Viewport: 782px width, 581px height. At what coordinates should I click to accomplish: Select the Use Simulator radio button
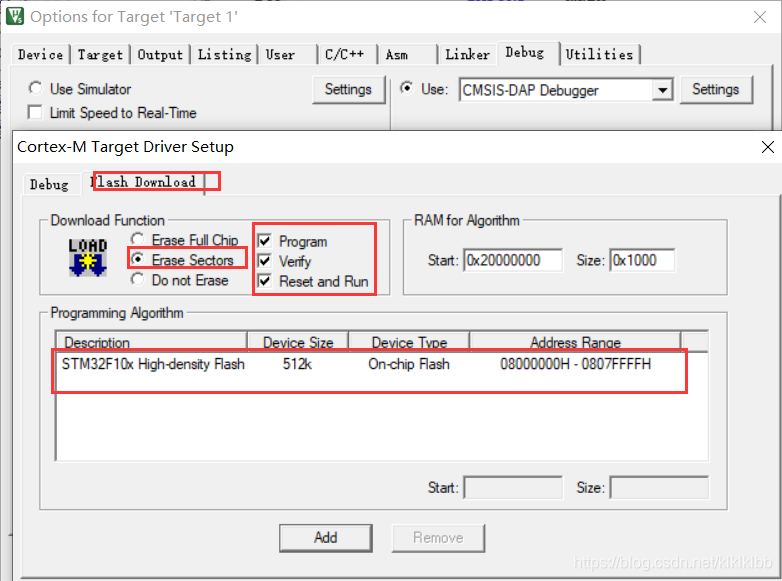(x=35, y=88)
